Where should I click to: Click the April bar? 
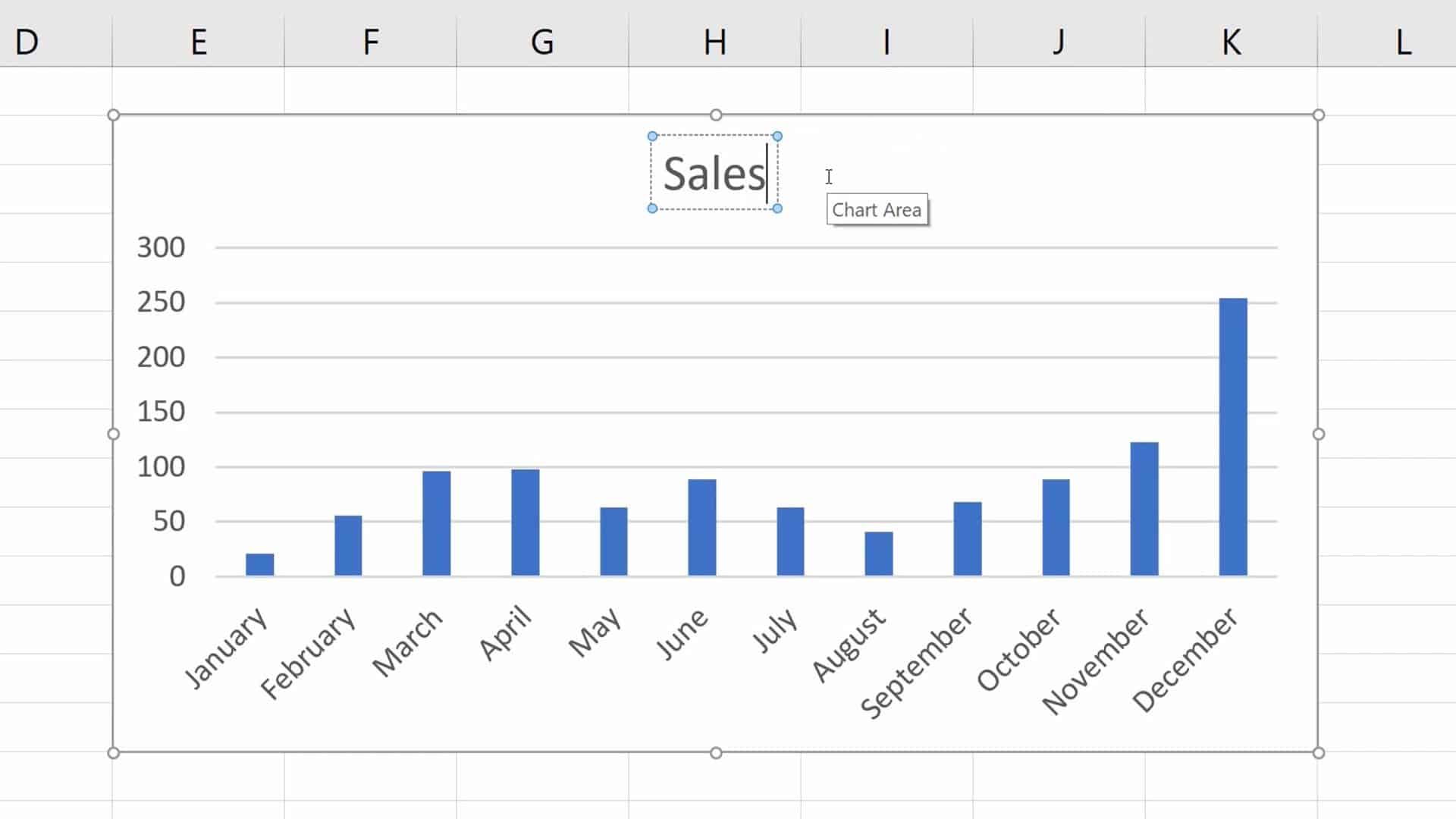click(x=526, y=523)
